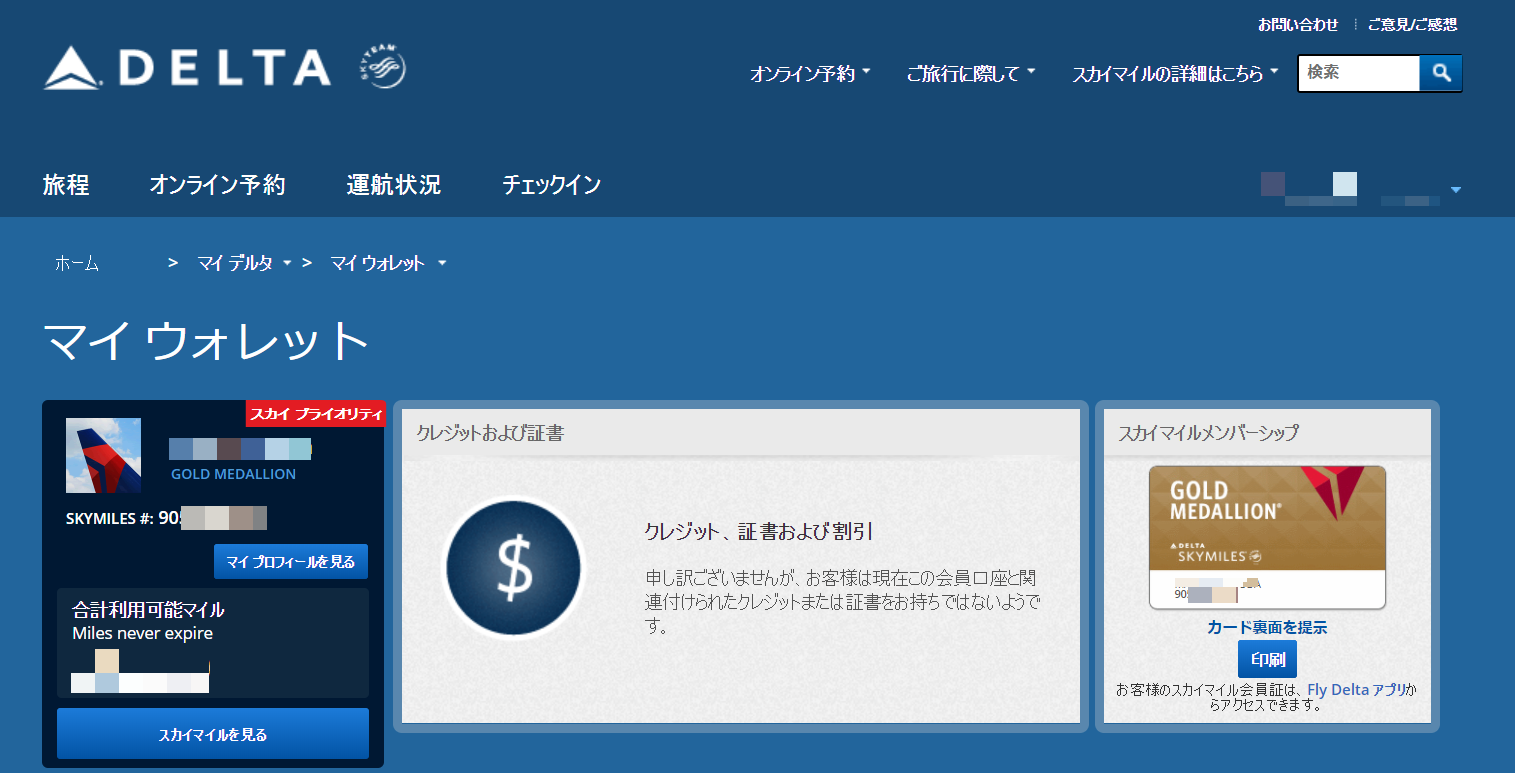This screenshot has width=1515, height=773.
Task: Click the 検索 search input field
Action: (x=1359, y=73)
